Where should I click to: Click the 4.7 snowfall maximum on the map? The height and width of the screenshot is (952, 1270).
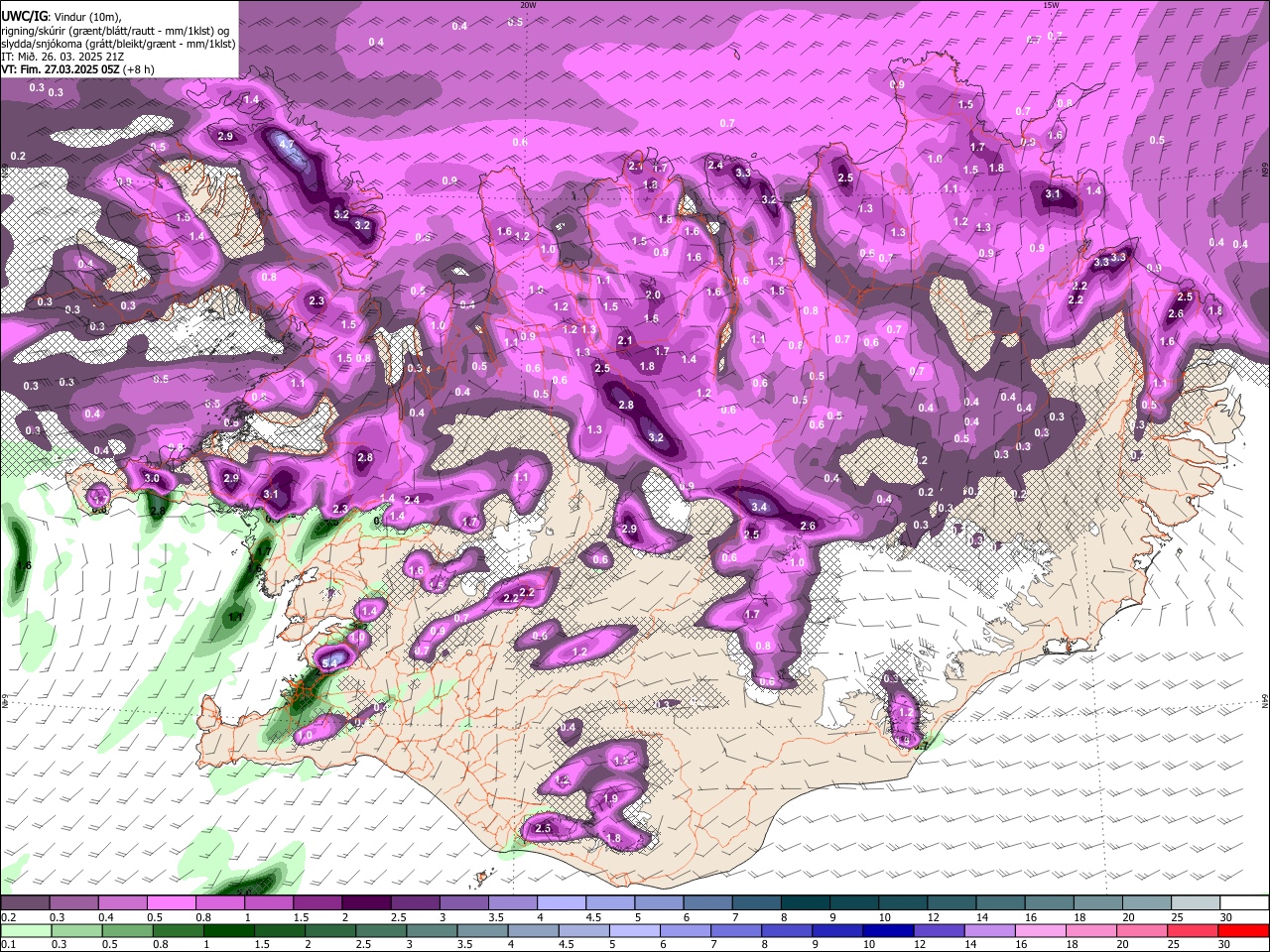(287, 145)
